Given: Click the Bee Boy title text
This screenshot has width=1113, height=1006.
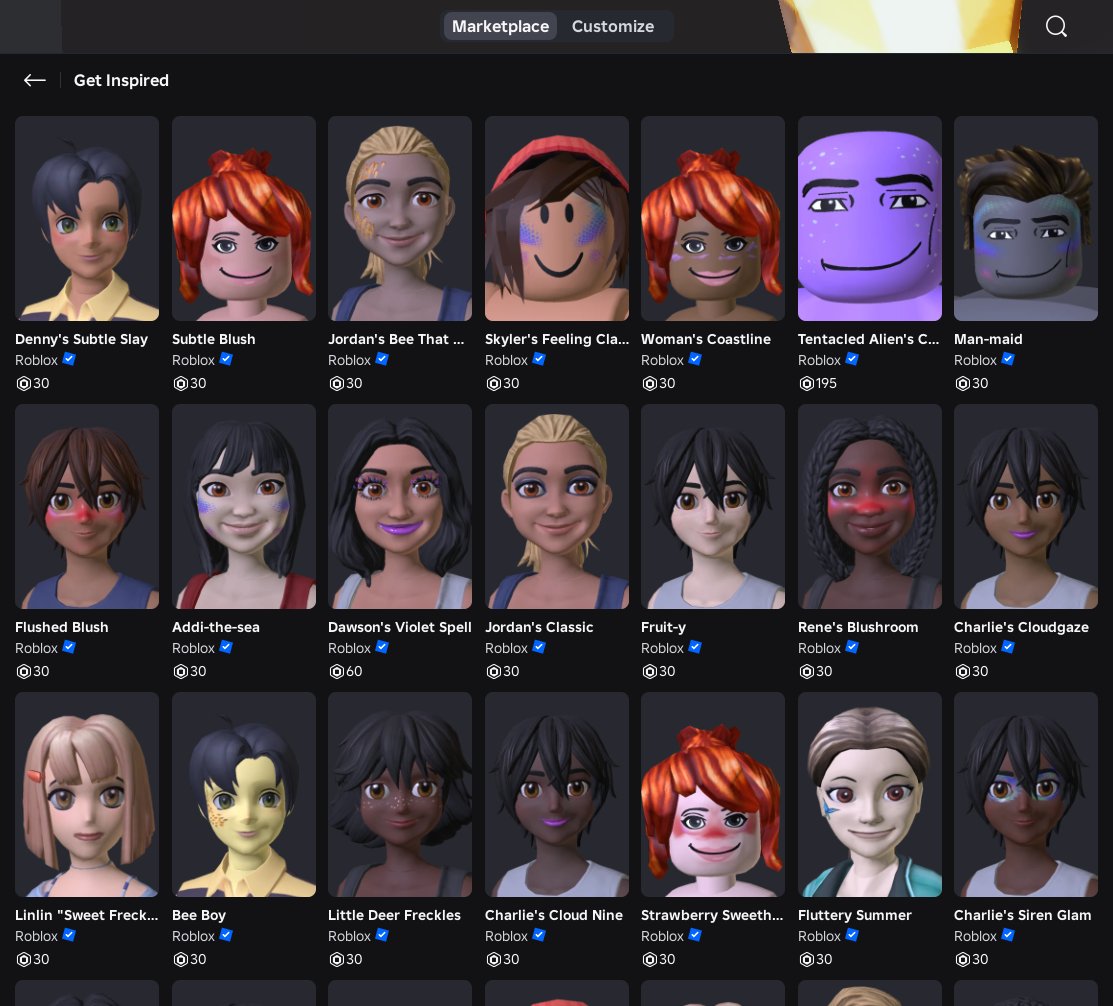Looking at the screenshot, I should (x=199, y=915).
